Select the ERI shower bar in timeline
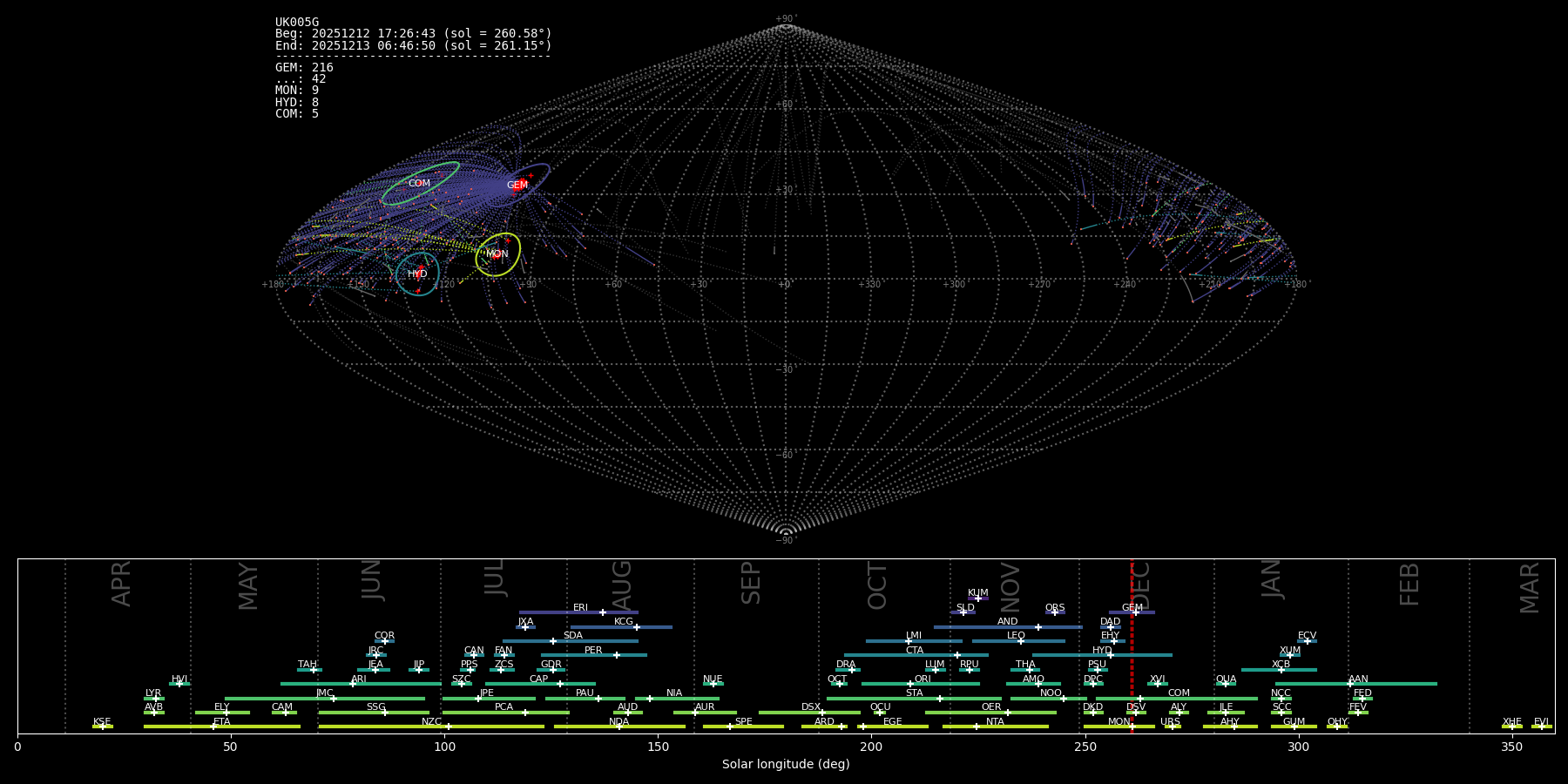This screenshot has width=1568, height=784. (558, 612)
